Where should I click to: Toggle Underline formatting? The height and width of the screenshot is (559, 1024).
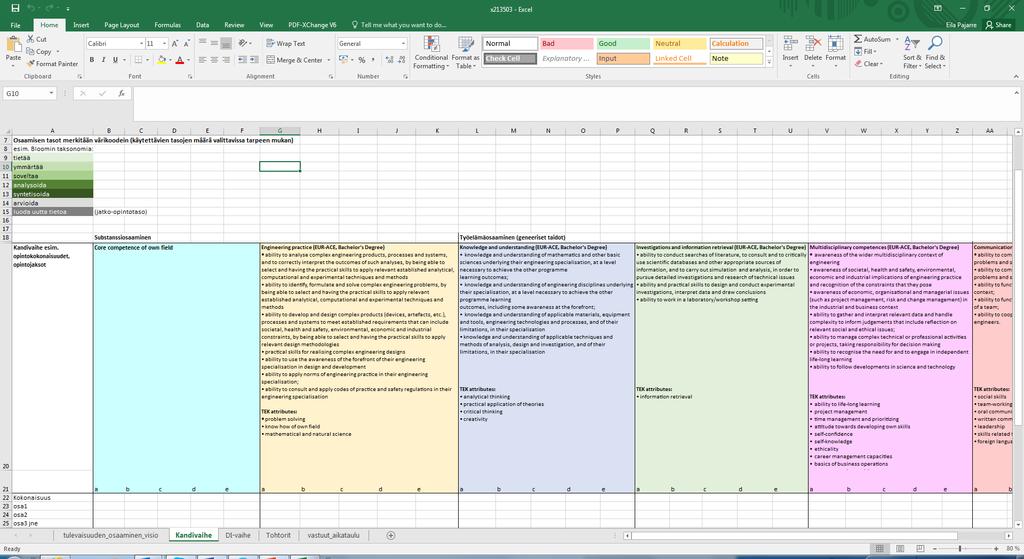(x=115, y=59)
